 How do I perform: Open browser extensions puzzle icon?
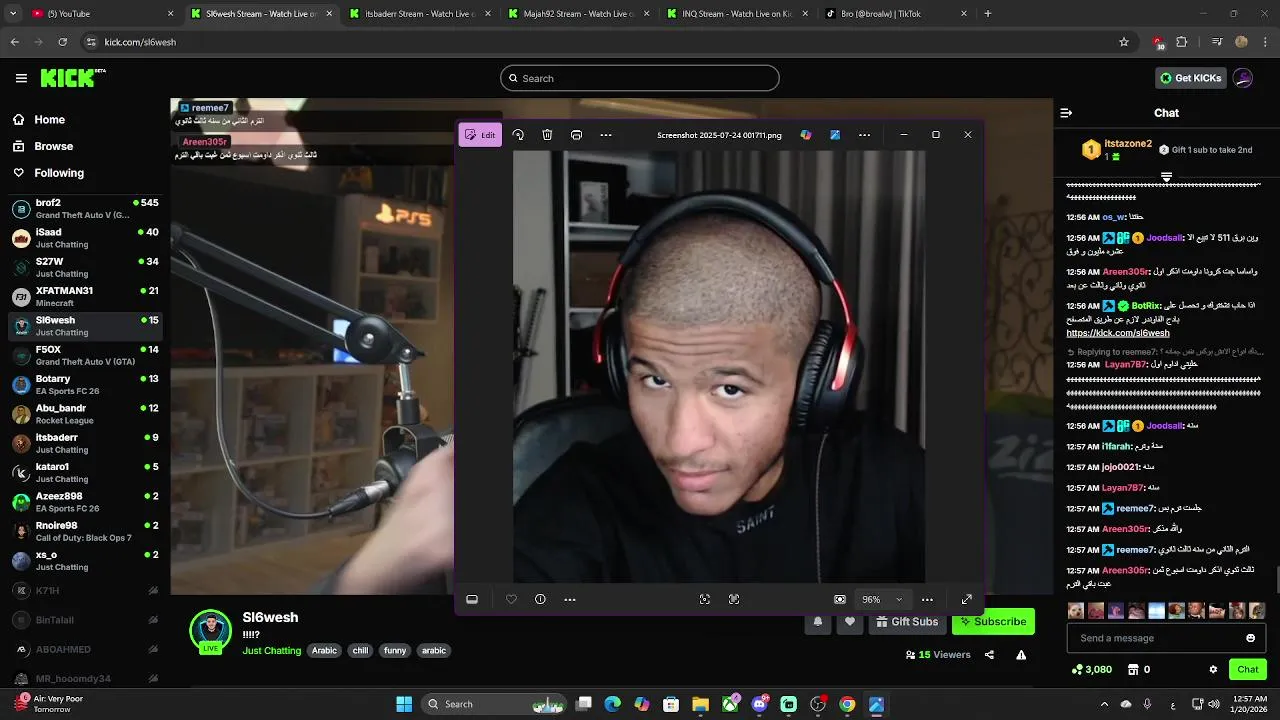tap(1182, 42)
